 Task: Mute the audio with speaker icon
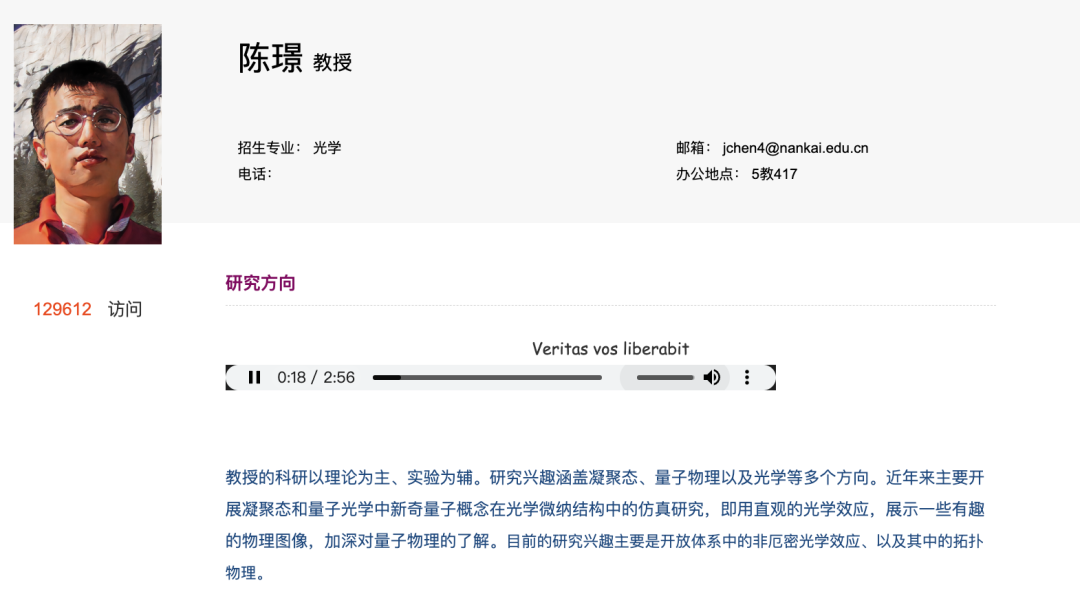tap(712, 378)
